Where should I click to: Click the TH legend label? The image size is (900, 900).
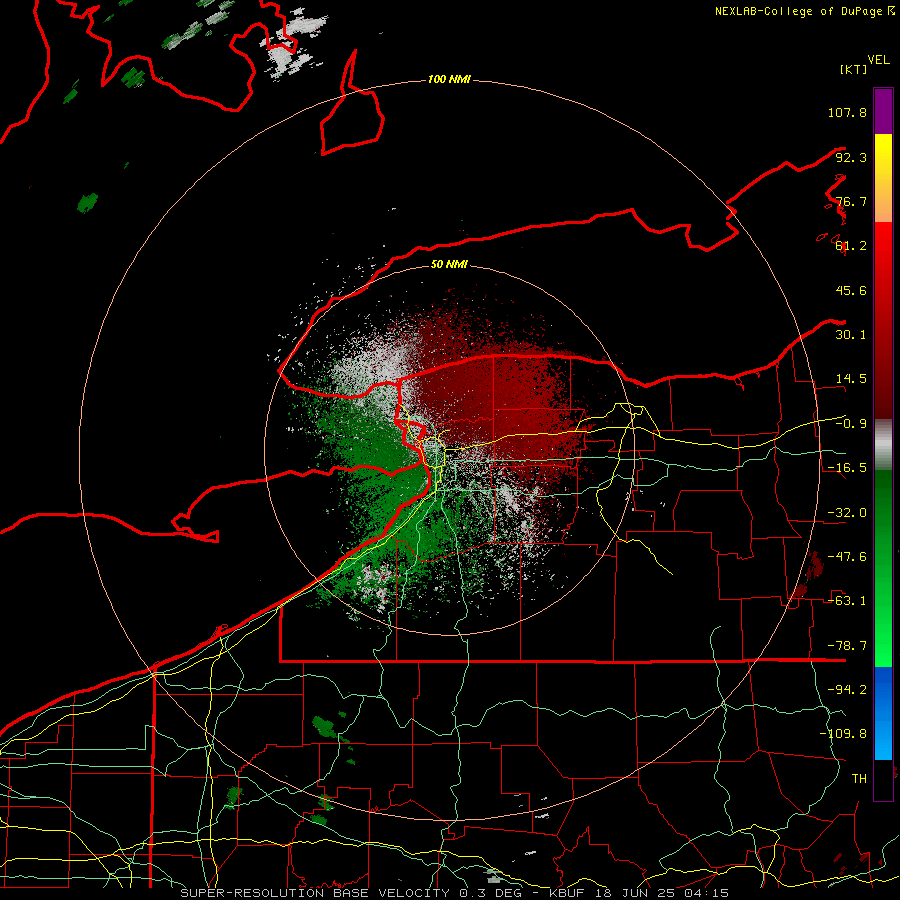(x=859, y=779)
